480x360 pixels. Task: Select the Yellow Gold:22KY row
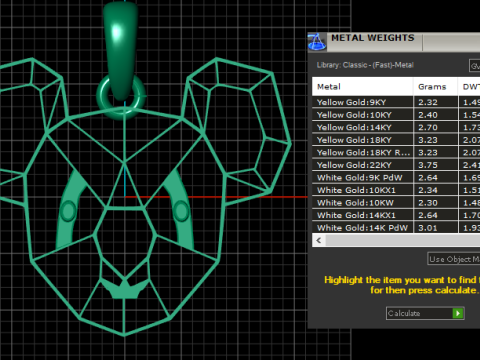click(x=396, y=165)
